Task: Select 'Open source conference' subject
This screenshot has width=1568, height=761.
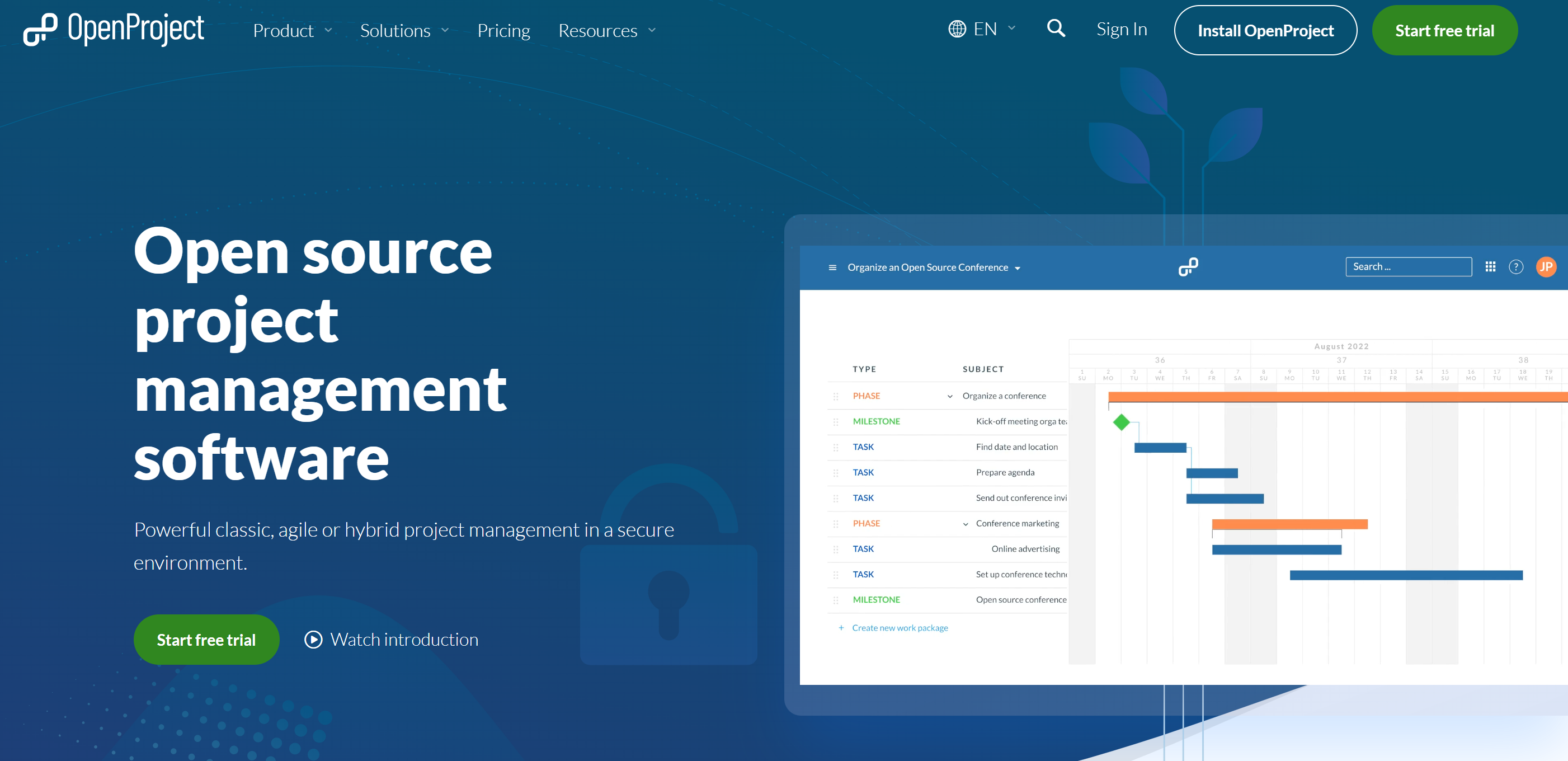Action: point(1021,600)
